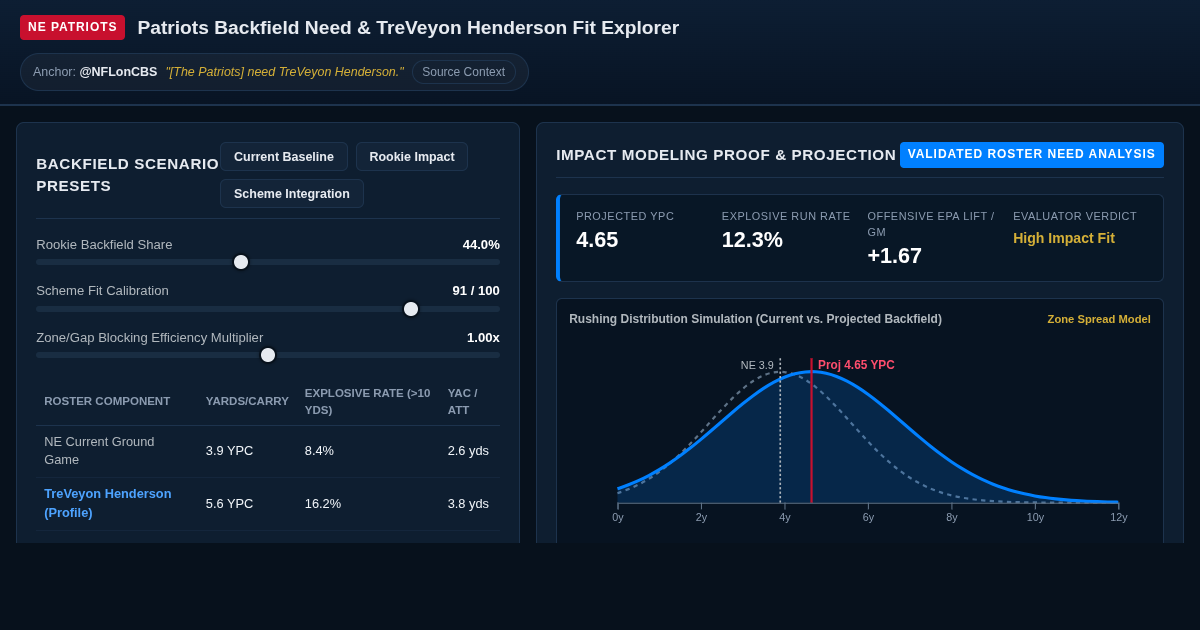Viewport: 1200px width, 630px height.
Task: Click the High Impact Fit verdict
Action: click(x=1064, y=238)
